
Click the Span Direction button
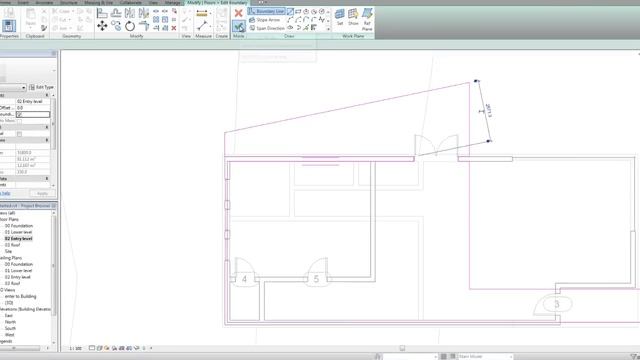(x=267, y=28)
